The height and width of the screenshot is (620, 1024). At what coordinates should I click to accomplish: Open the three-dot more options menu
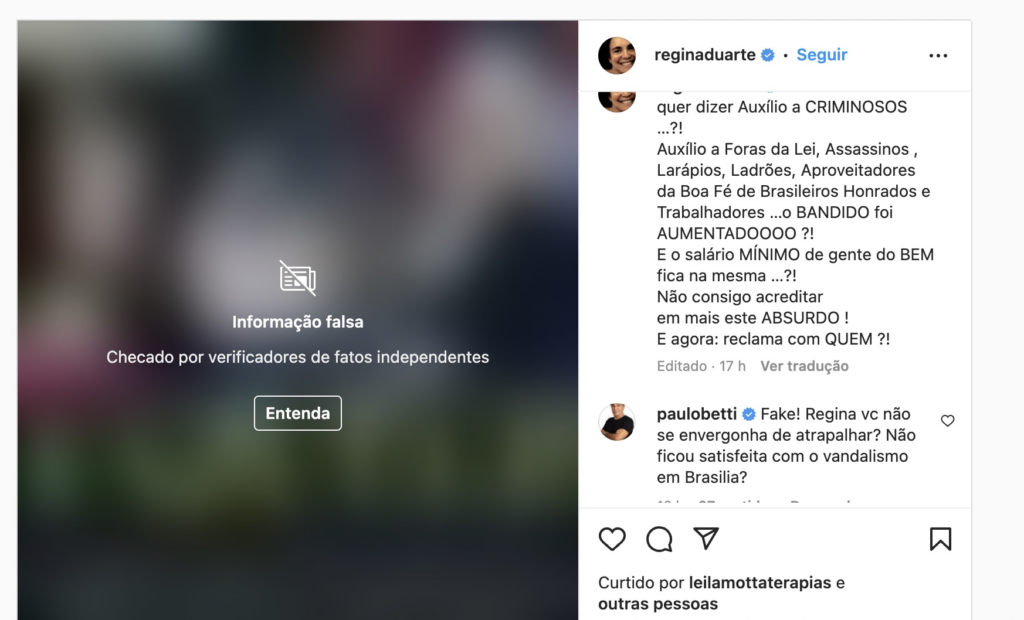[x=938, y=56]
